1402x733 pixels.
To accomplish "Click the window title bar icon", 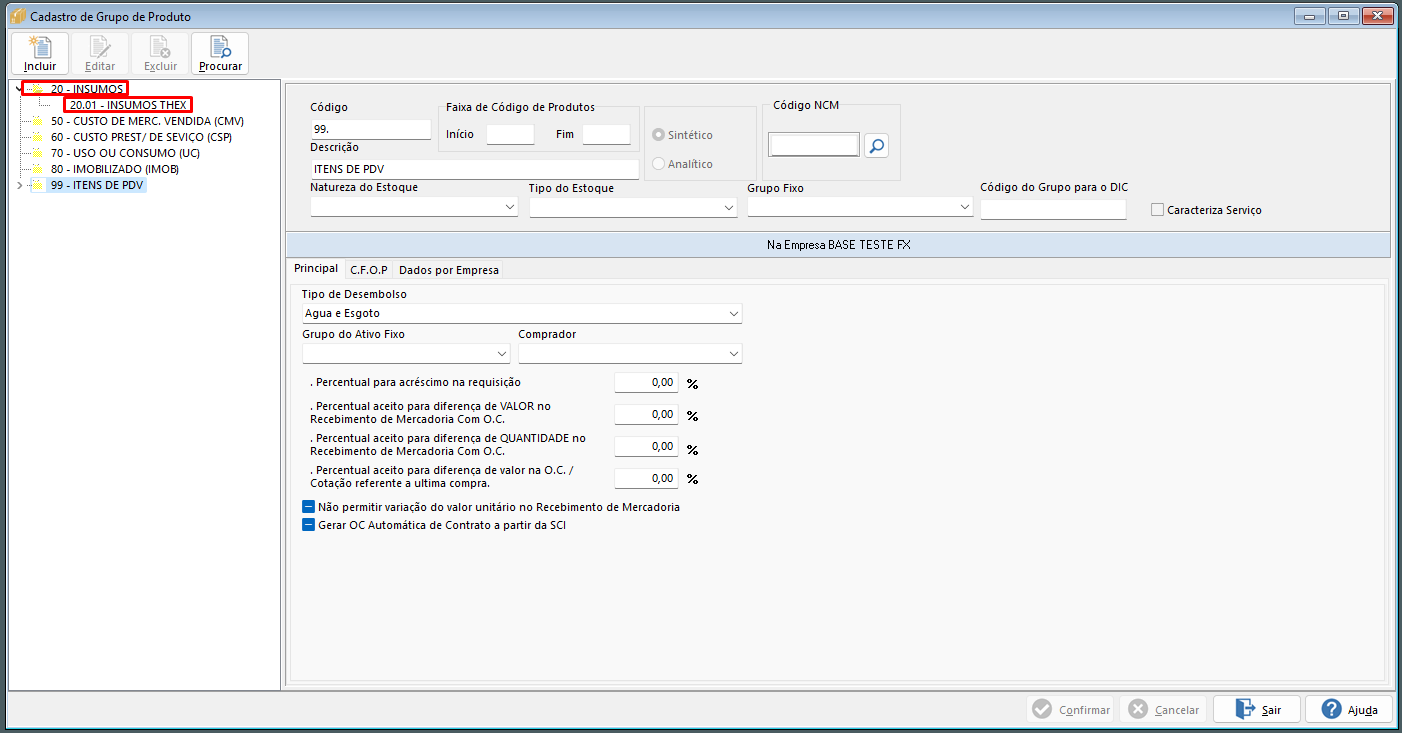I will click(16, 16).
